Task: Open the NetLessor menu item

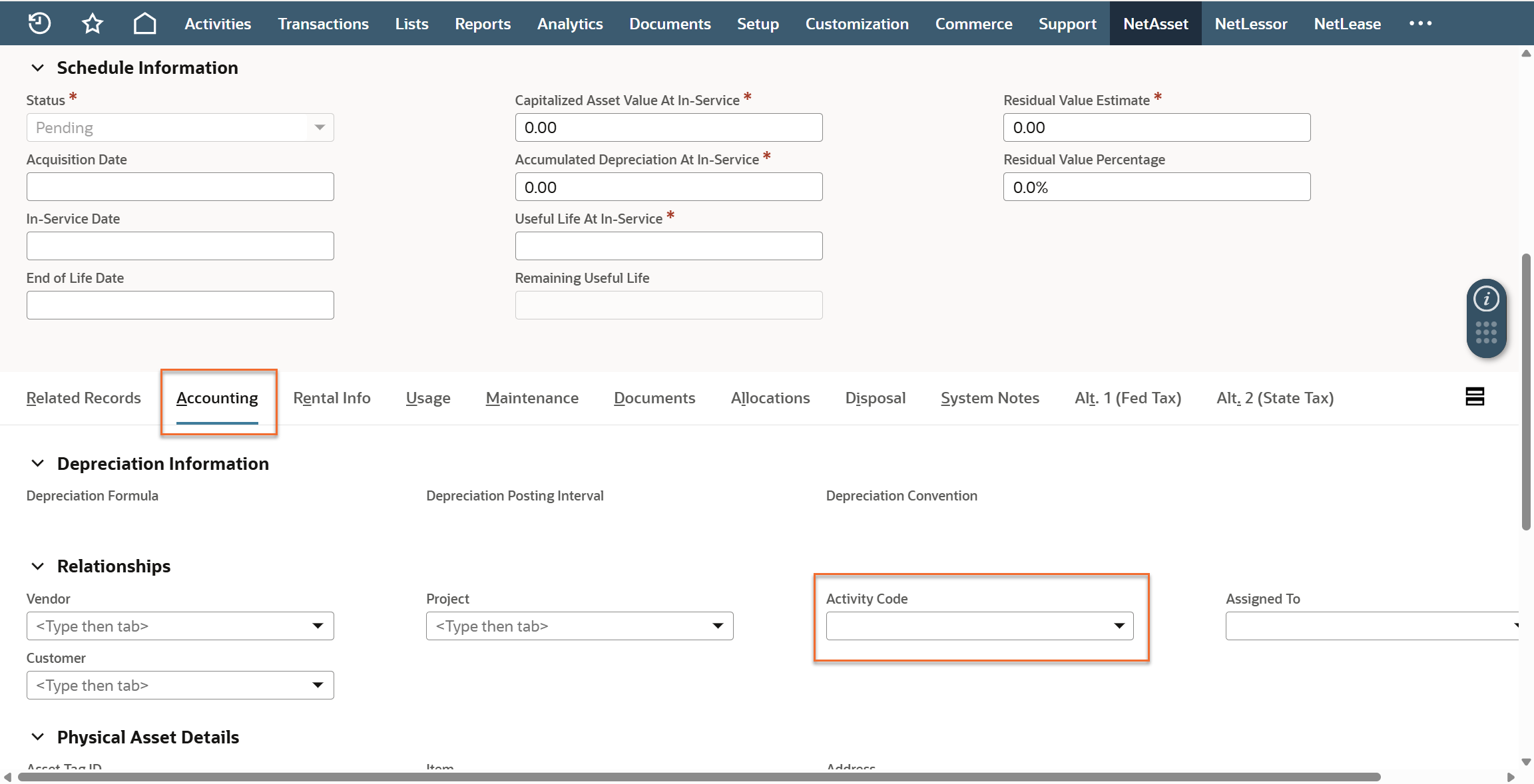Action: pos(1250,24)
